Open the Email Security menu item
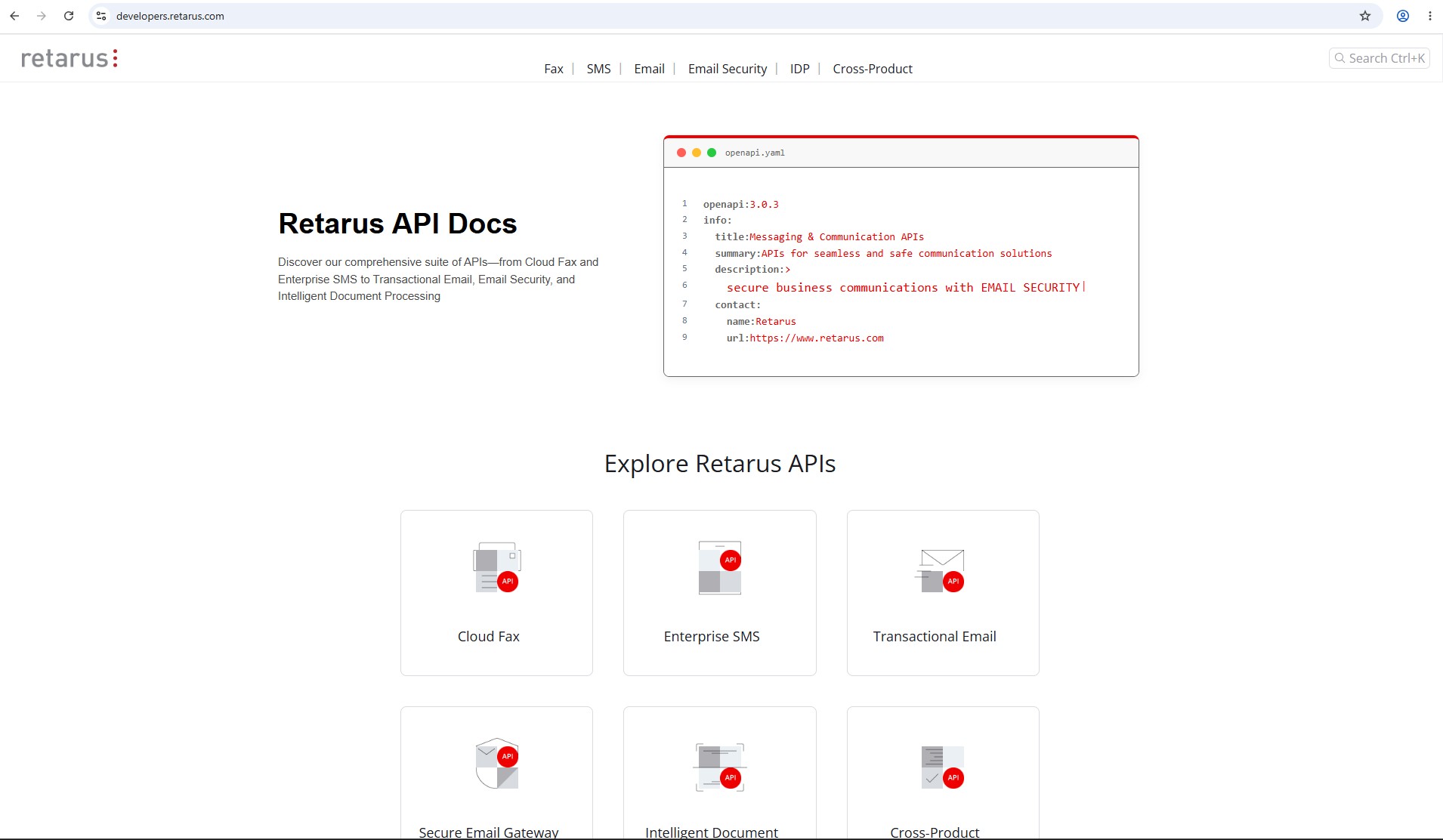 (x=728, y=69)
